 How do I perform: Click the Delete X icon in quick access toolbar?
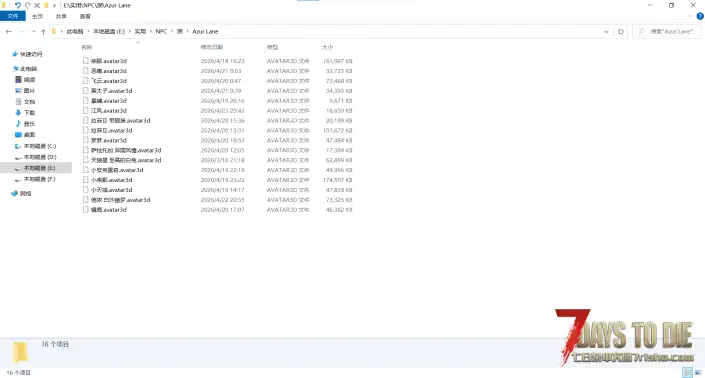click(x=37, y=5)
